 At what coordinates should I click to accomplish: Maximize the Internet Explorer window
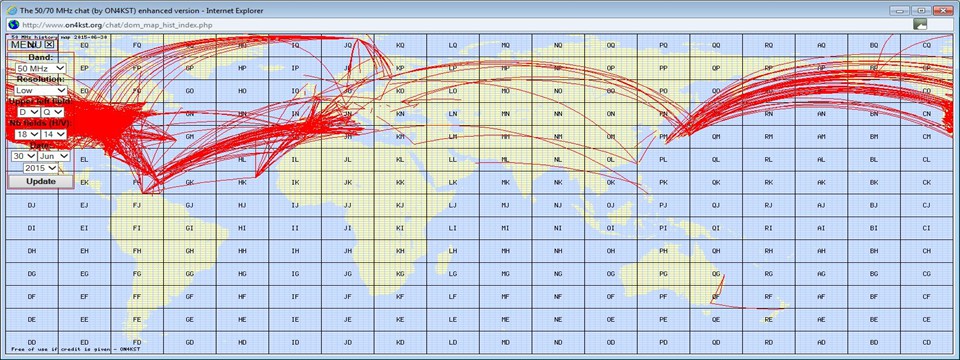(x=920, y=10)
